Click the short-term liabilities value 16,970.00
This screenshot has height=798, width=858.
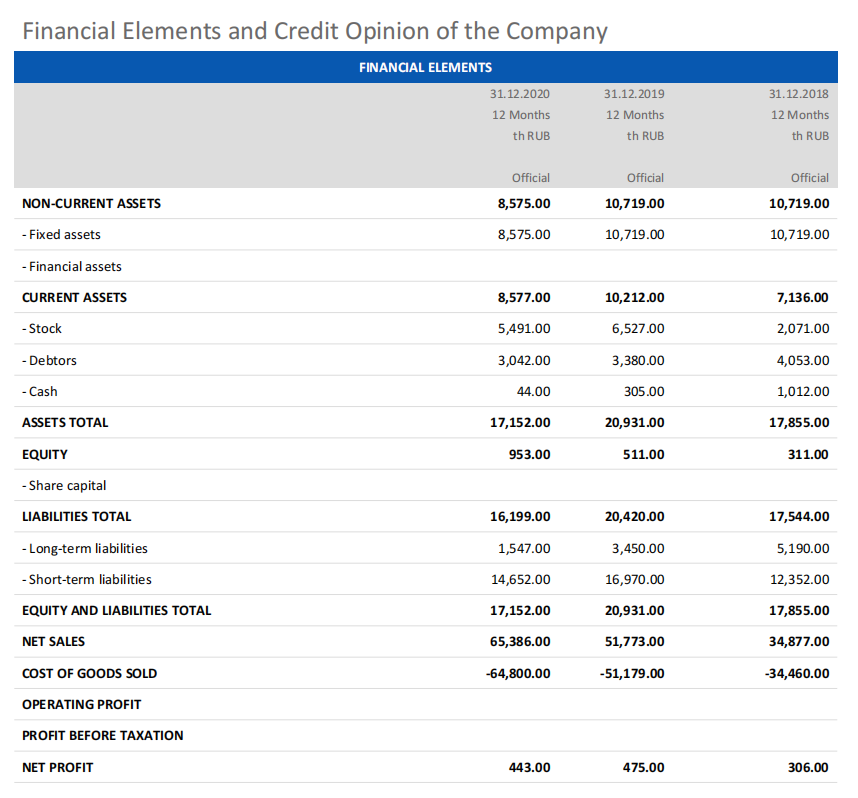634,580
